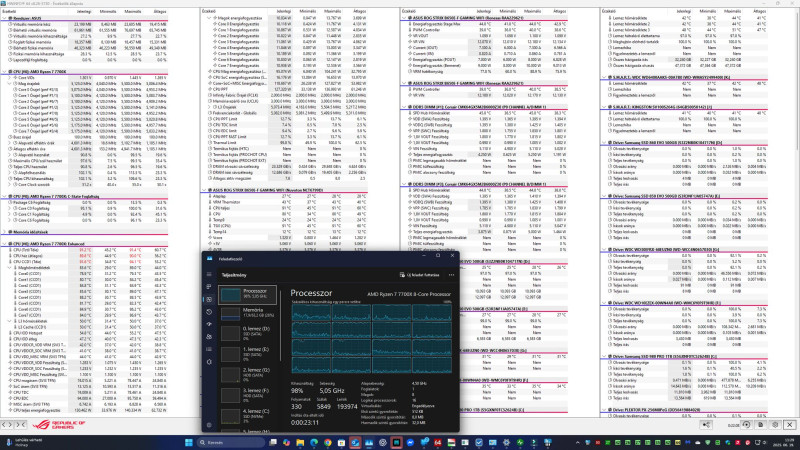Open Startup apps icon in Task Manager
The width and height of the screenshot is (800, 450).
coord(209,324)
